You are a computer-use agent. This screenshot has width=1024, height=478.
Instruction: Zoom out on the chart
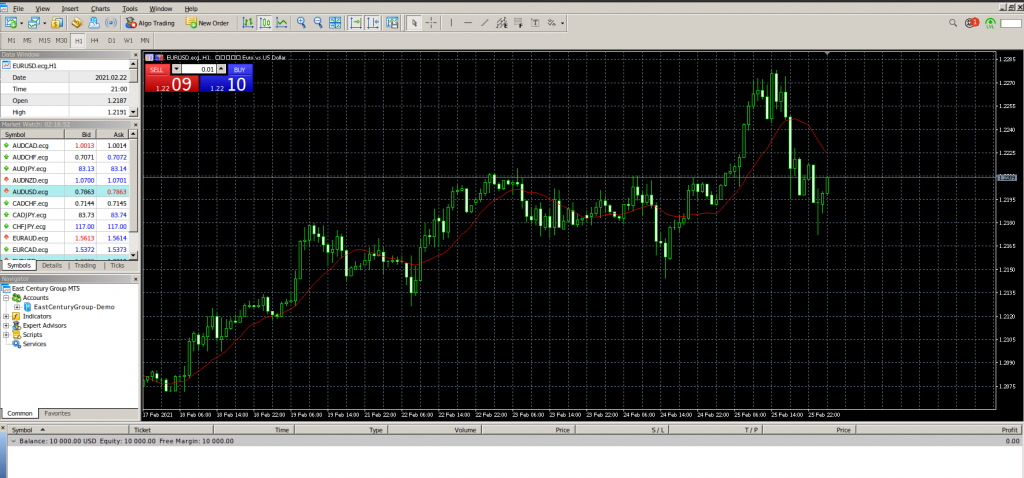pyautogui.click(x=318, y=23)
